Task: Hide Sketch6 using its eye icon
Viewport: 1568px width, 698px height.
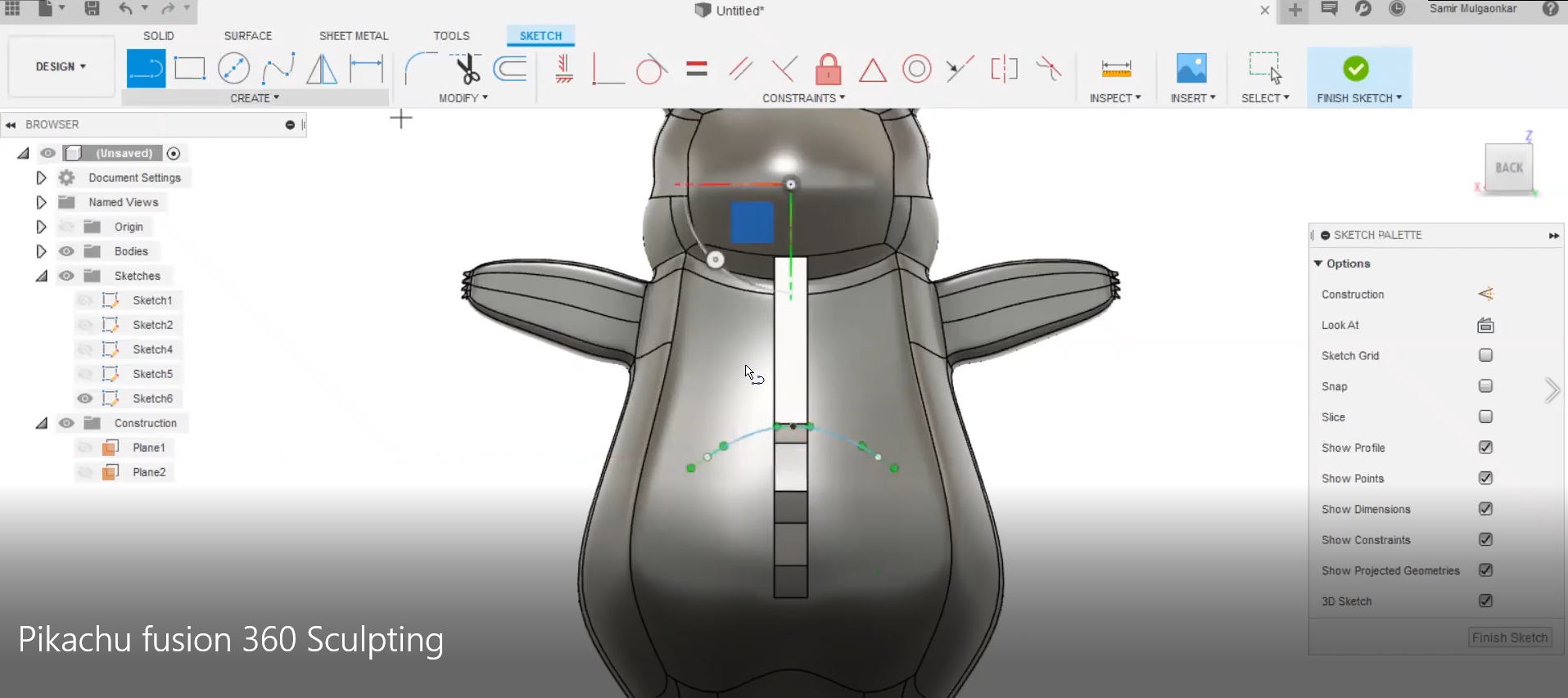Action: click(84, 399)
